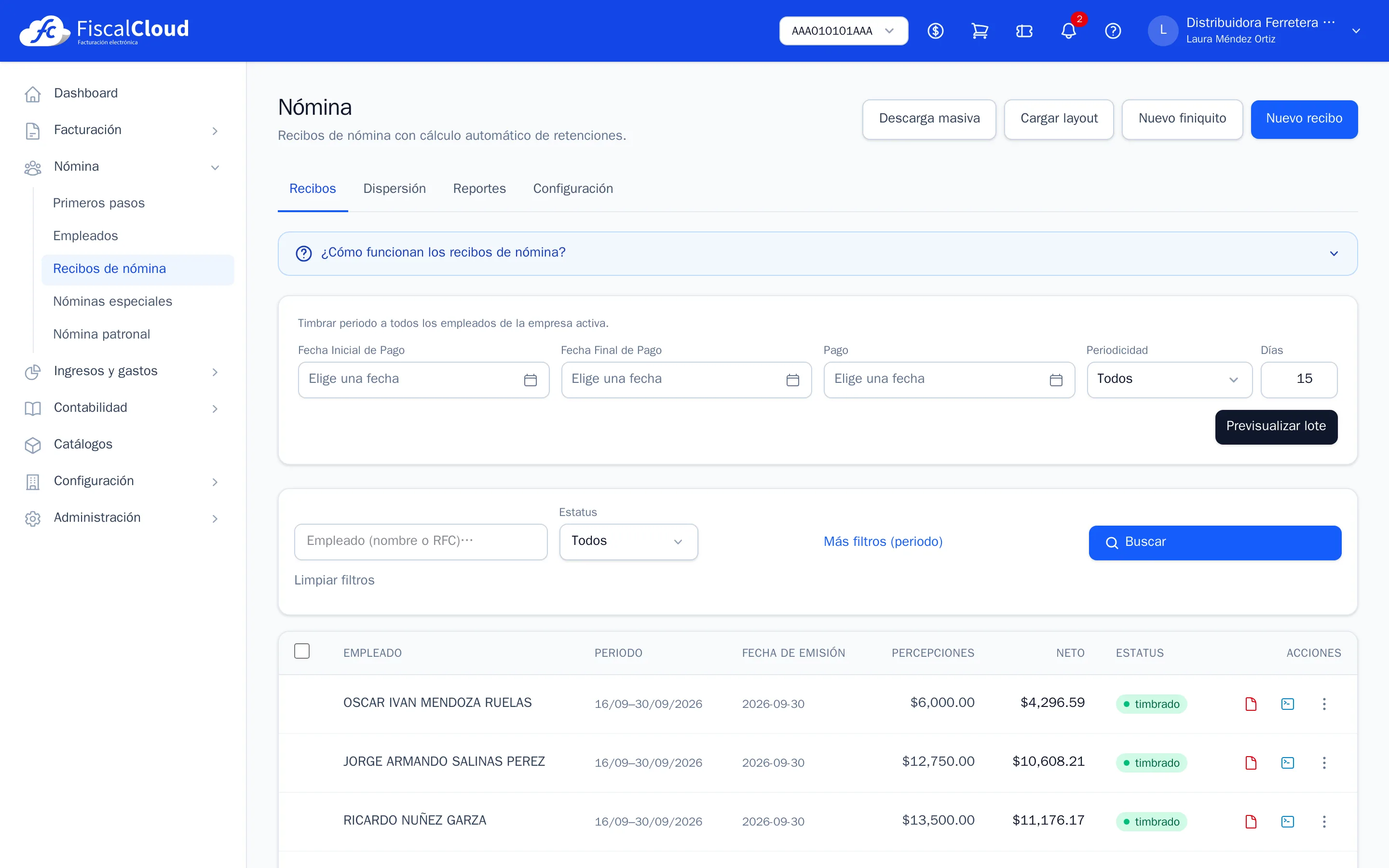1389x868 pixels.
Task: Expand the '¿Cómo funcionan los recibos de nómina?' panel
Action: point(817,253)
